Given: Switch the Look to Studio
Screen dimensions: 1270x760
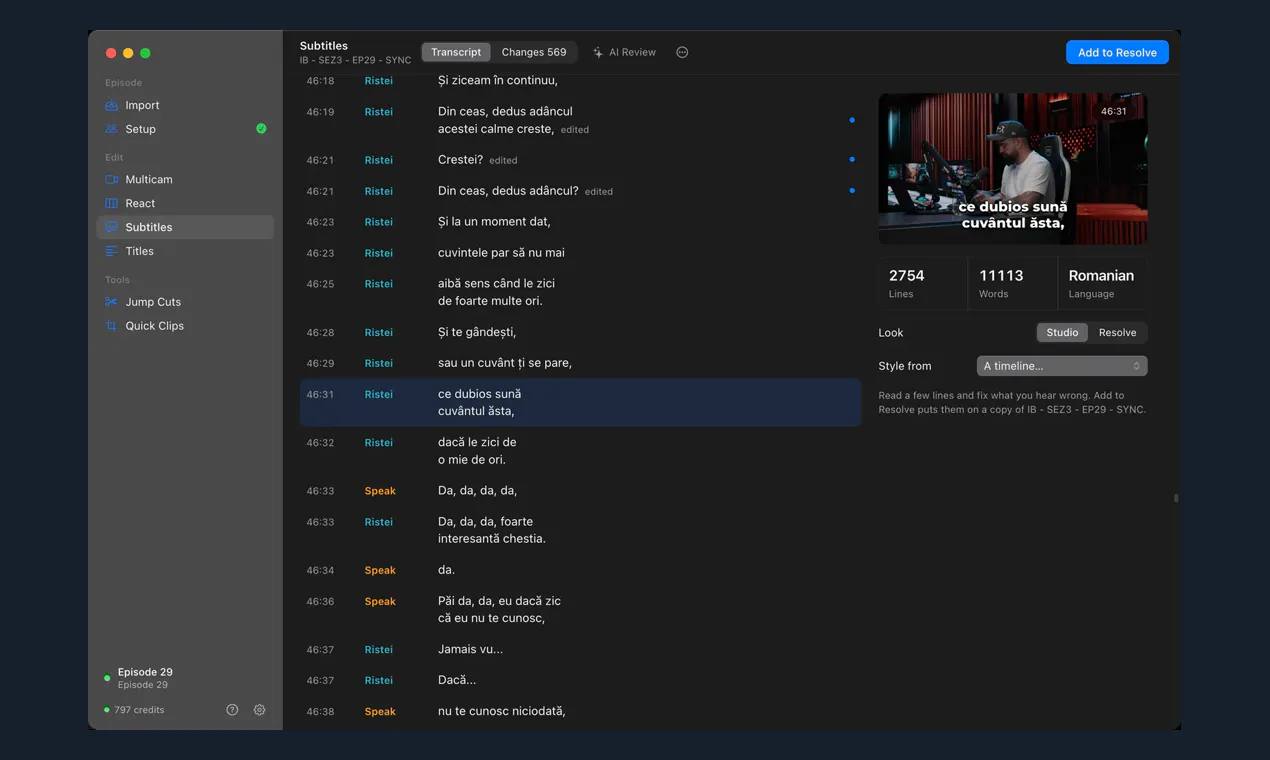Looking at the screenshot, I should 1062,333.
